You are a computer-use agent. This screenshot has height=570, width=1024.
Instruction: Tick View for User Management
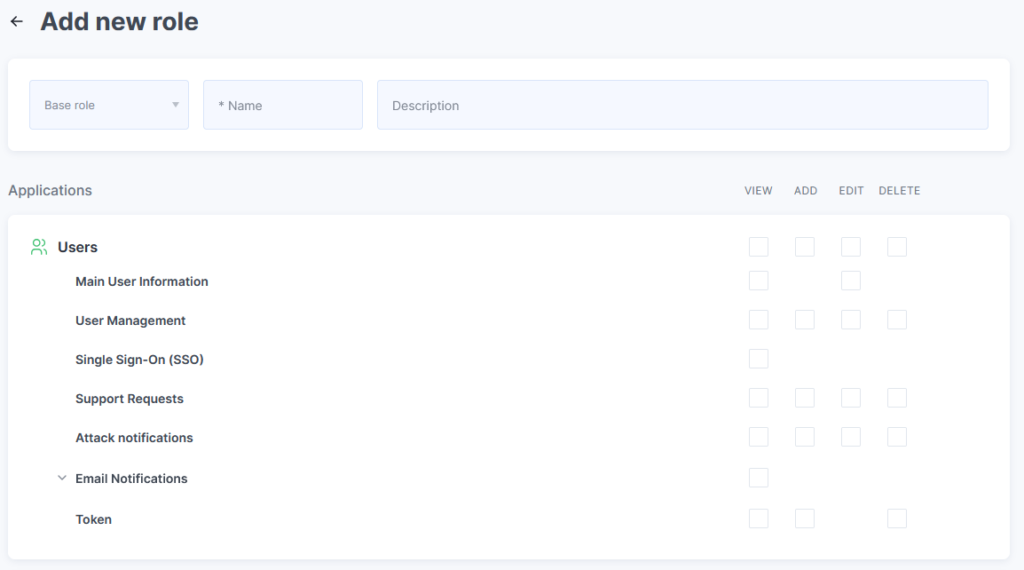(x=758, y=320)
